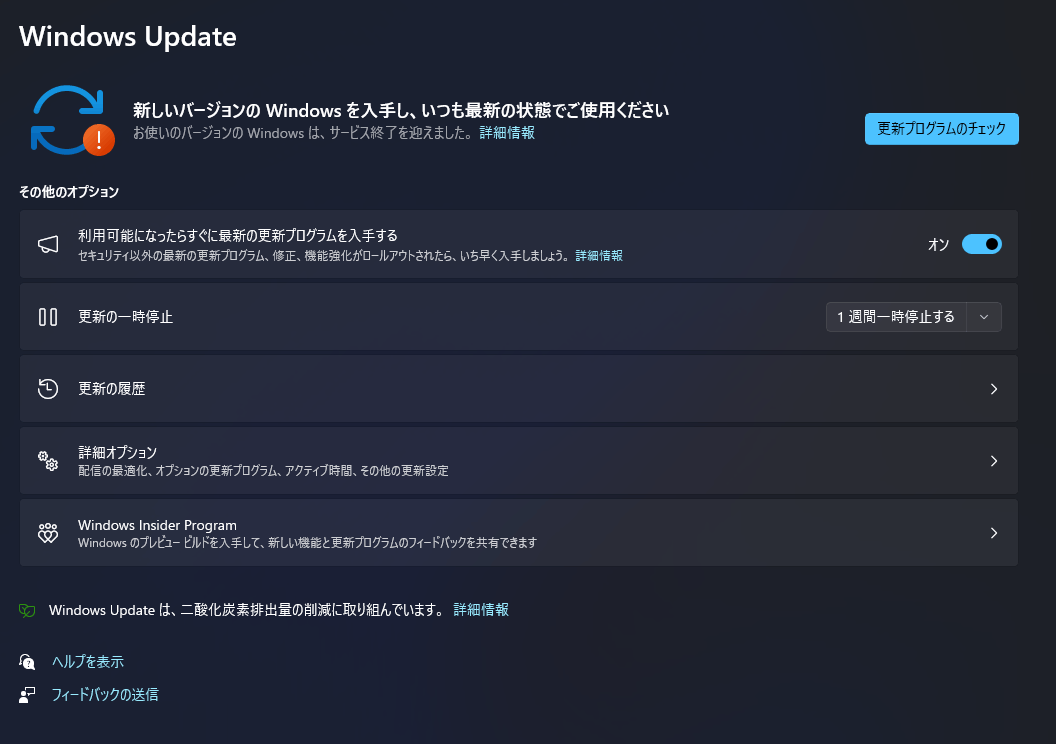Click the green leaf carbon emissions icon
This screenshot has width=1056, height=744.
(x=27, y=611)
